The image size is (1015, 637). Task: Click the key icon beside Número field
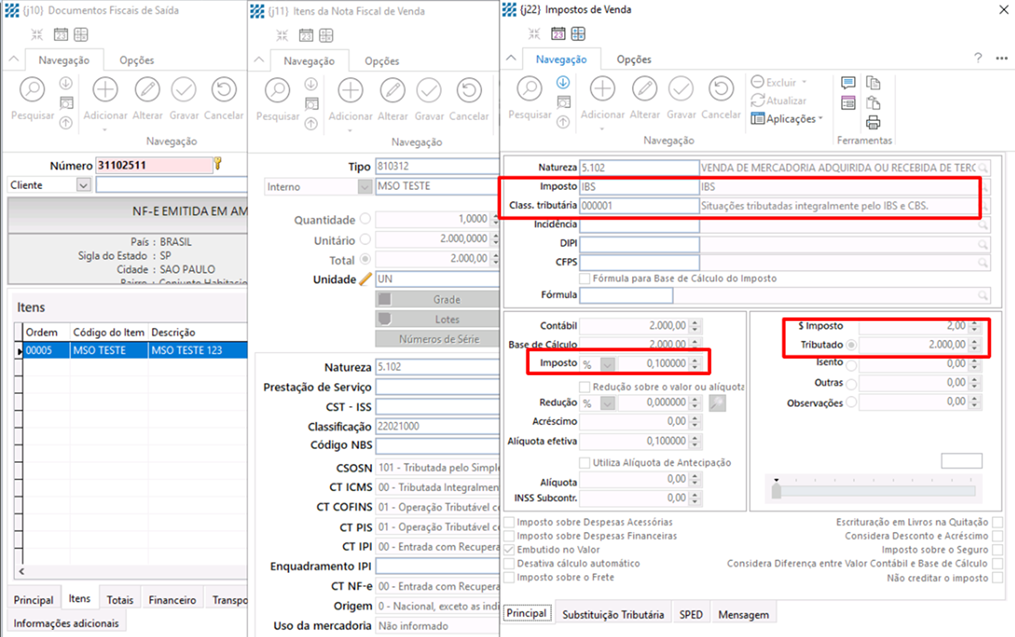pyautogui.click(x=218, y=164)
